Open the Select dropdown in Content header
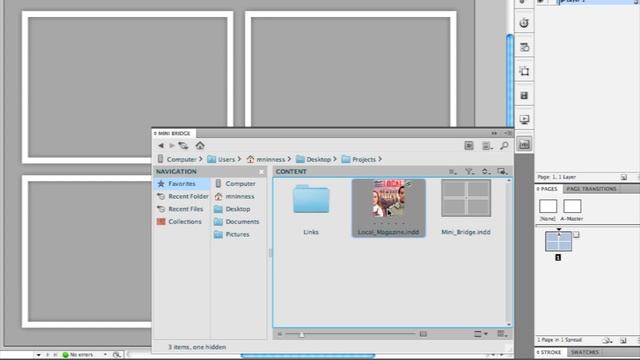The height and width of the screenshot is (360, 640). [453, 172]
